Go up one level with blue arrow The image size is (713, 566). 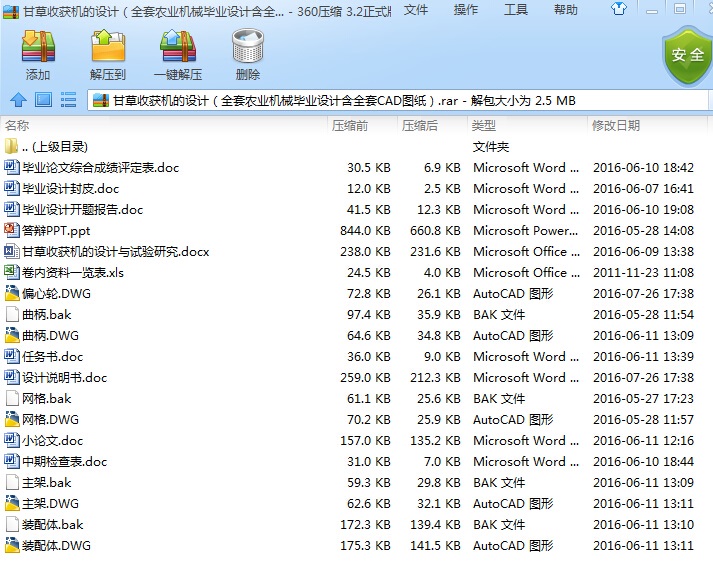point(18,100)
